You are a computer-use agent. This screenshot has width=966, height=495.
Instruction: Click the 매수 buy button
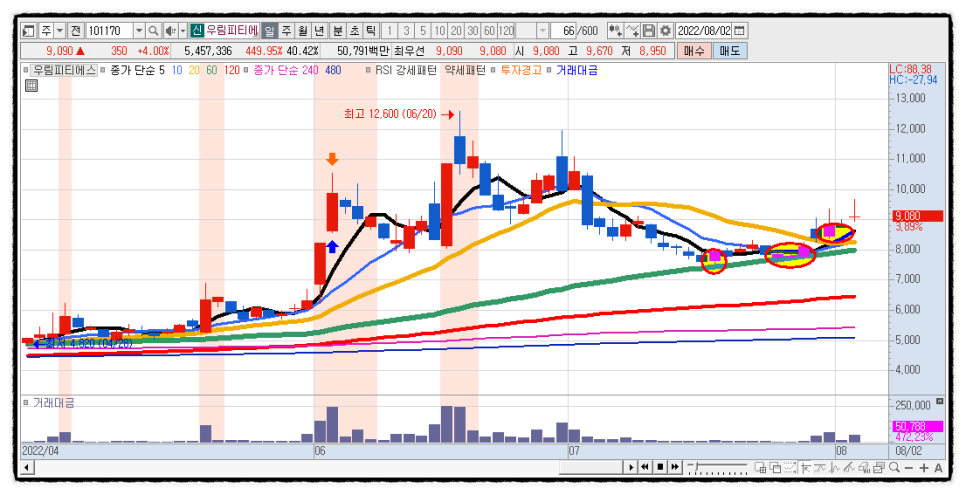(x=694, y=51)
